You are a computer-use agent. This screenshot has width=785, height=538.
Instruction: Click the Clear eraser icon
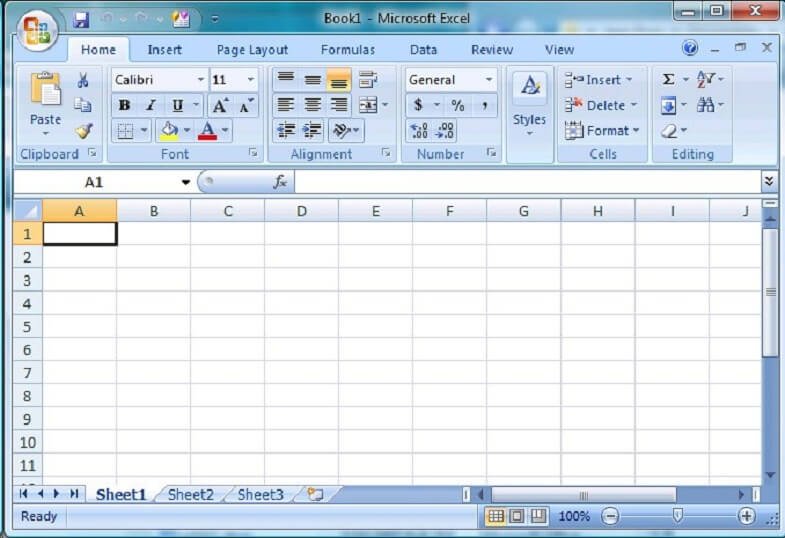pyautogui.click(x=669, y=131)
